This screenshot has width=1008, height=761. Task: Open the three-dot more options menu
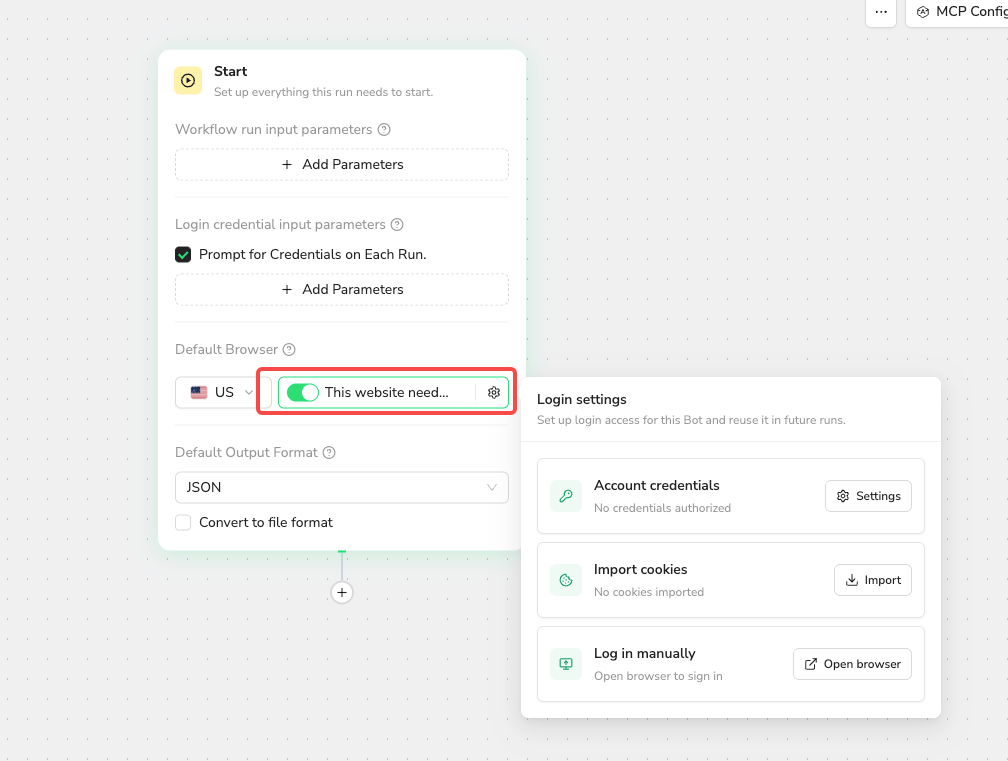[x=881, y=12]
